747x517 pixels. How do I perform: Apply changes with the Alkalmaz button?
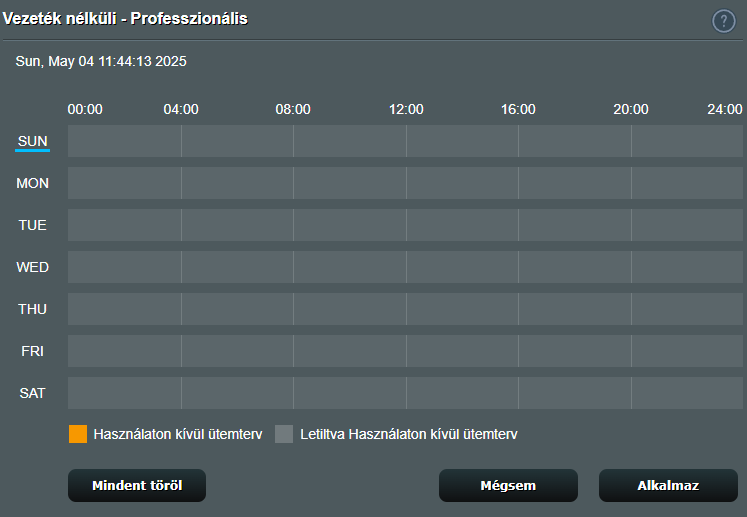(x=668, y=485)
